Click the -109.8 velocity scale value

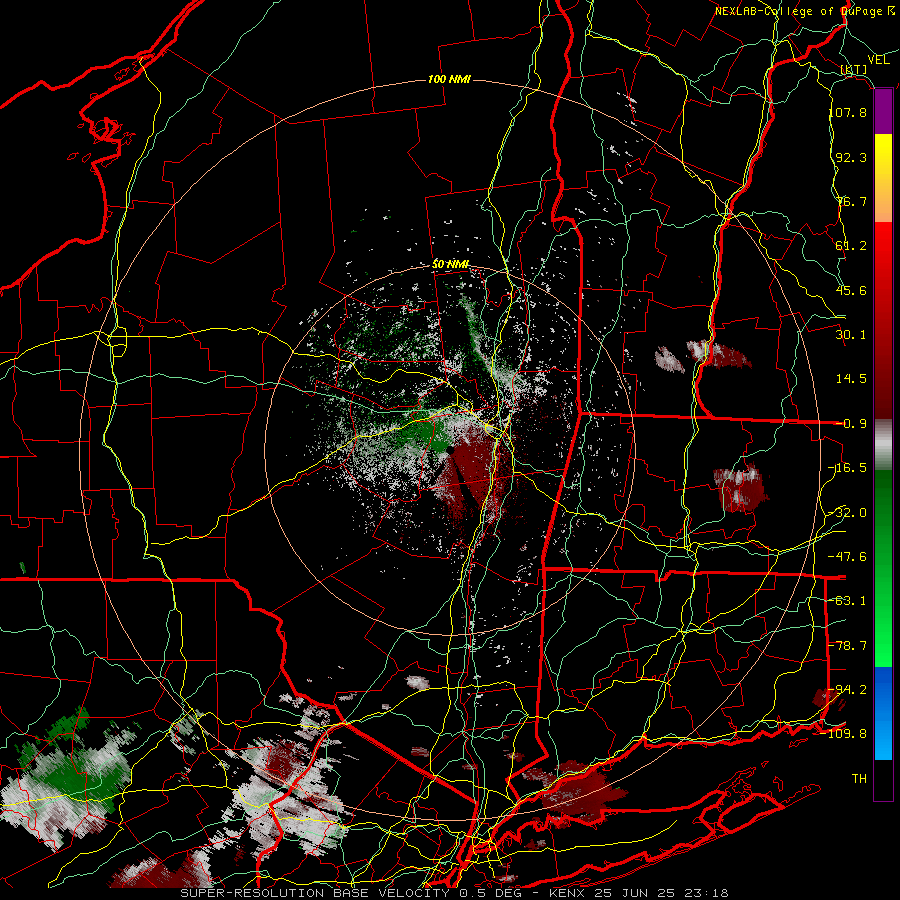click(844, 734)
